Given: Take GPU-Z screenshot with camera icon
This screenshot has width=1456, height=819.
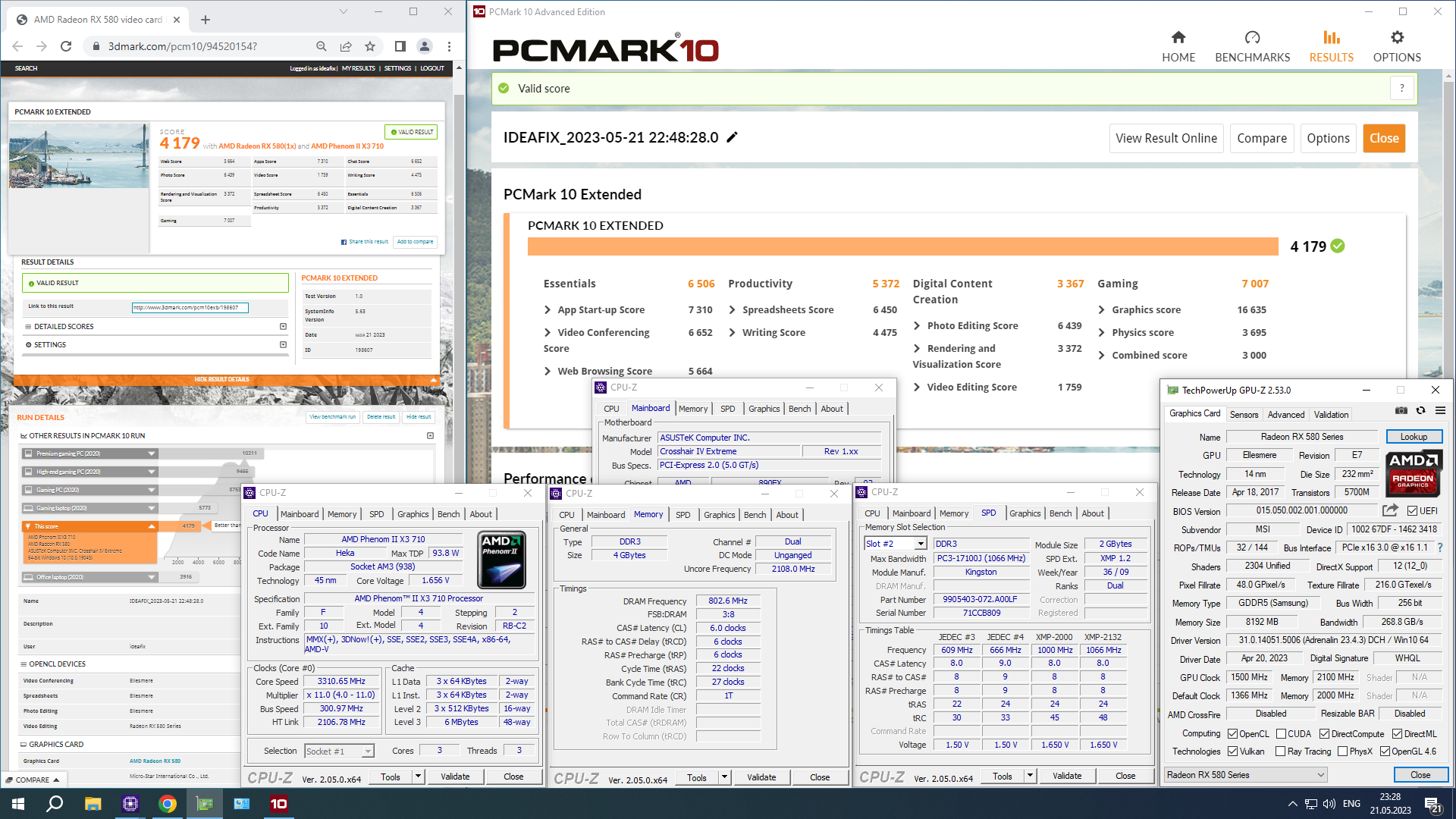Looking at the screenshot, I should point(1401,410).
